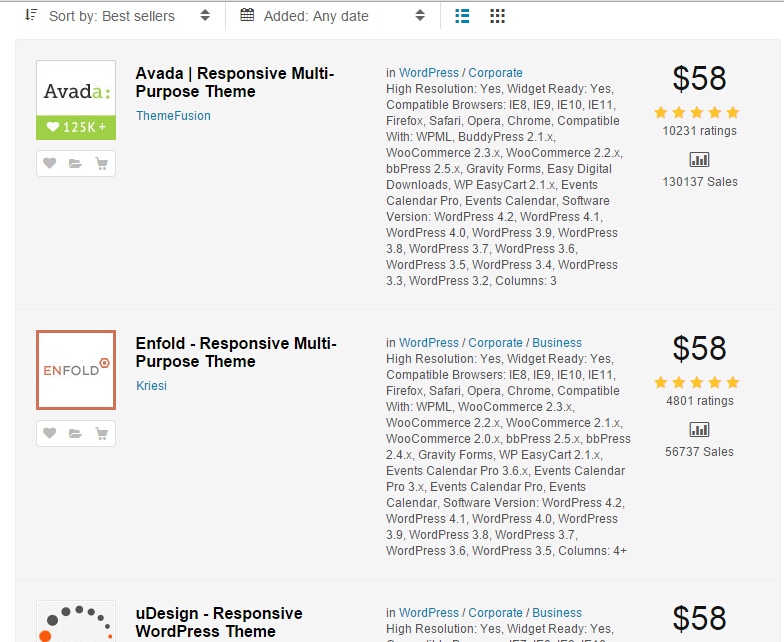Add Avada theme to cart
The width and height of the screenshot is (784, 642).
(x=101, y=164)
